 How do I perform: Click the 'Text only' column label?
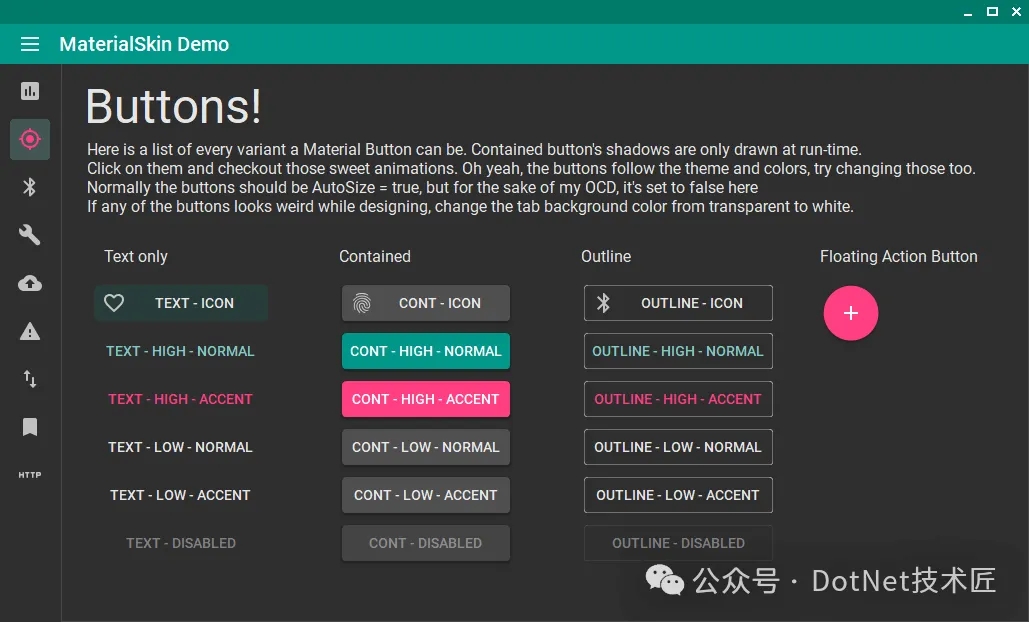[x=136, y=257]
